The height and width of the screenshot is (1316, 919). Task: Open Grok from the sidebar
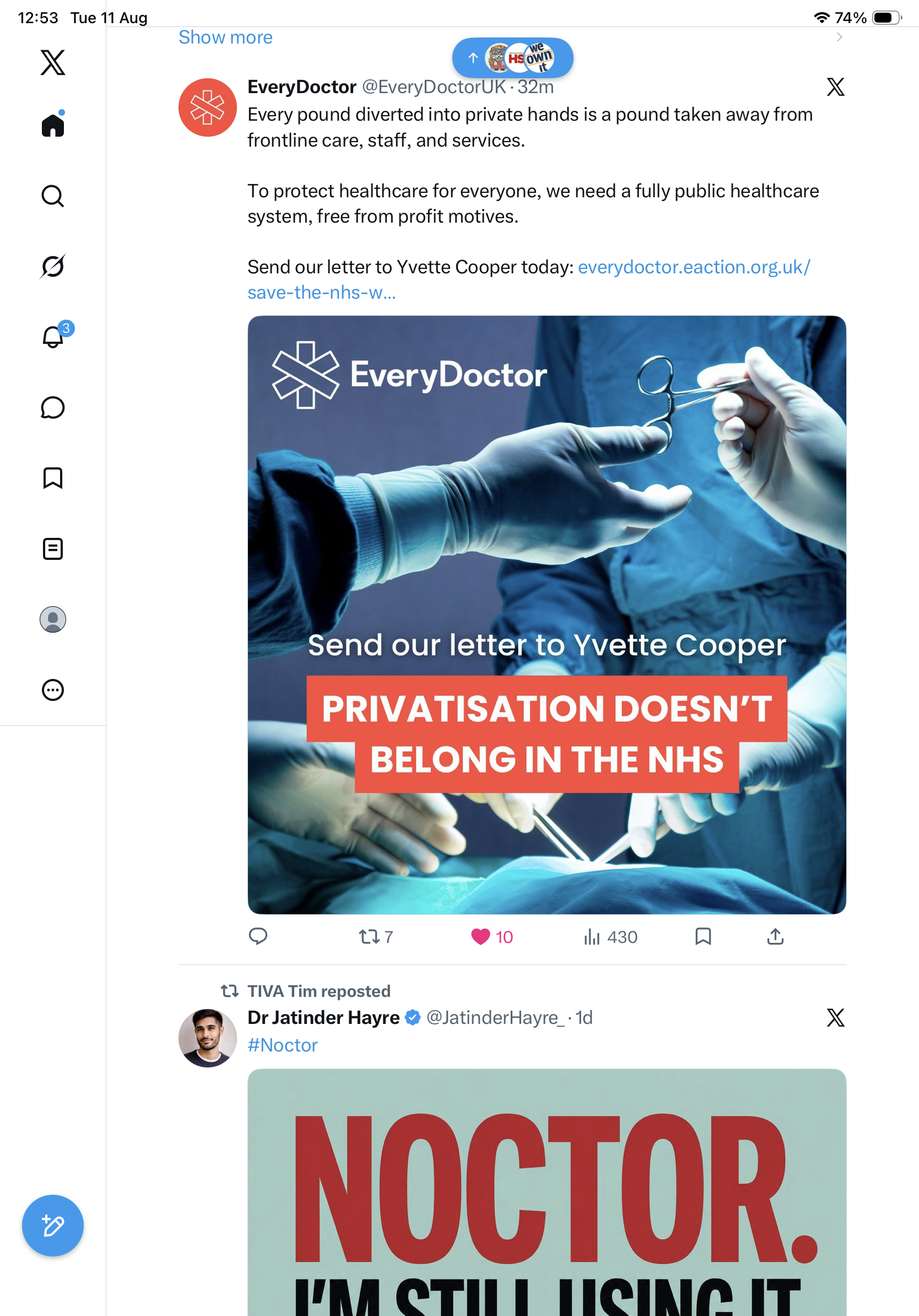pos(53,267)
